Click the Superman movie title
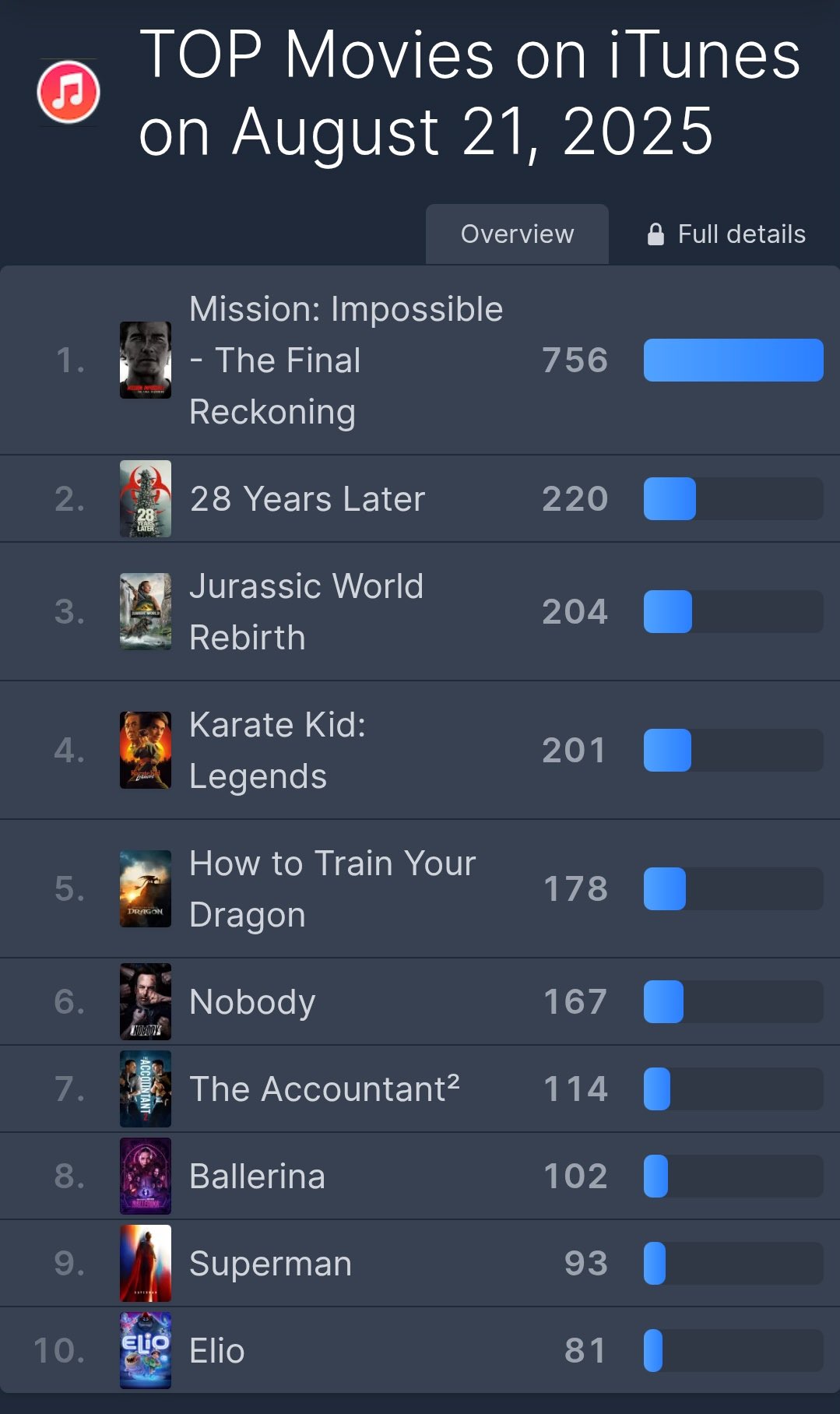The width and height of the screenshot is (840, 1414). pyautogui.click(x=270, y=1264)
